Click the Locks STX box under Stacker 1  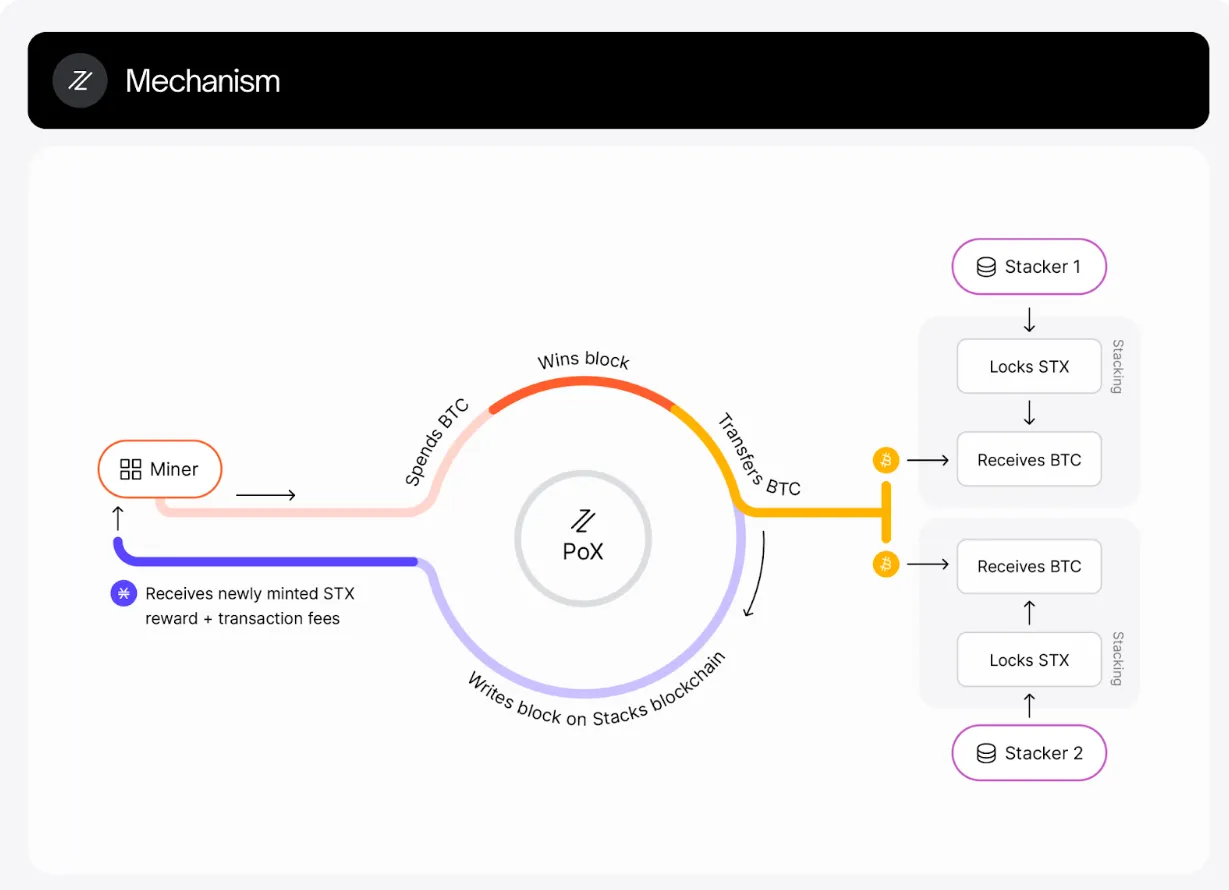tap(1029, 367)
